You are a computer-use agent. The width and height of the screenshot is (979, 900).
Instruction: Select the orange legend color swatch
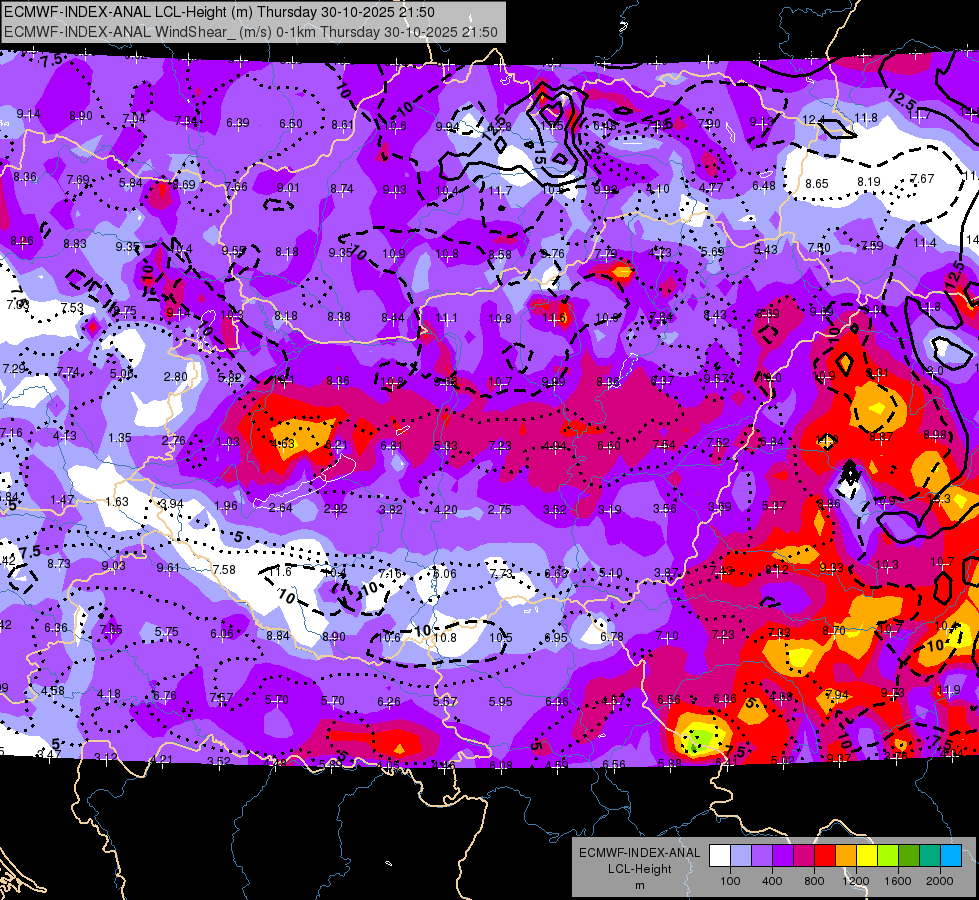(x=846, y=856)
